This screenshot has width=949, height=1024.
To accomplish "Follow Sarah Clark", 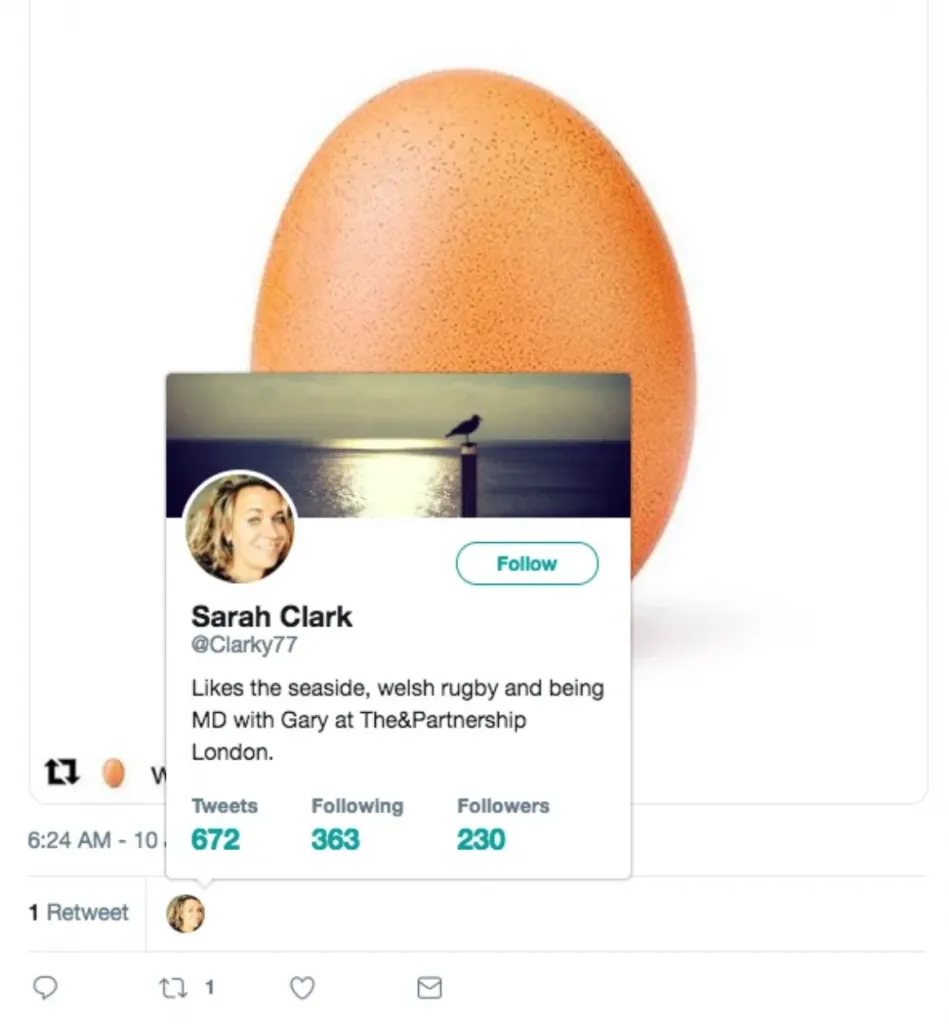I will (x=527, y=564).
